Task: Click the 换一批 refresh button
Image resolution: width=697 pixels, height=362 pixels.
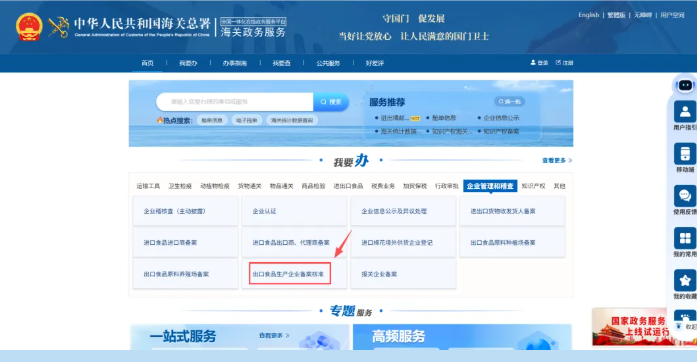Action: 509,101
